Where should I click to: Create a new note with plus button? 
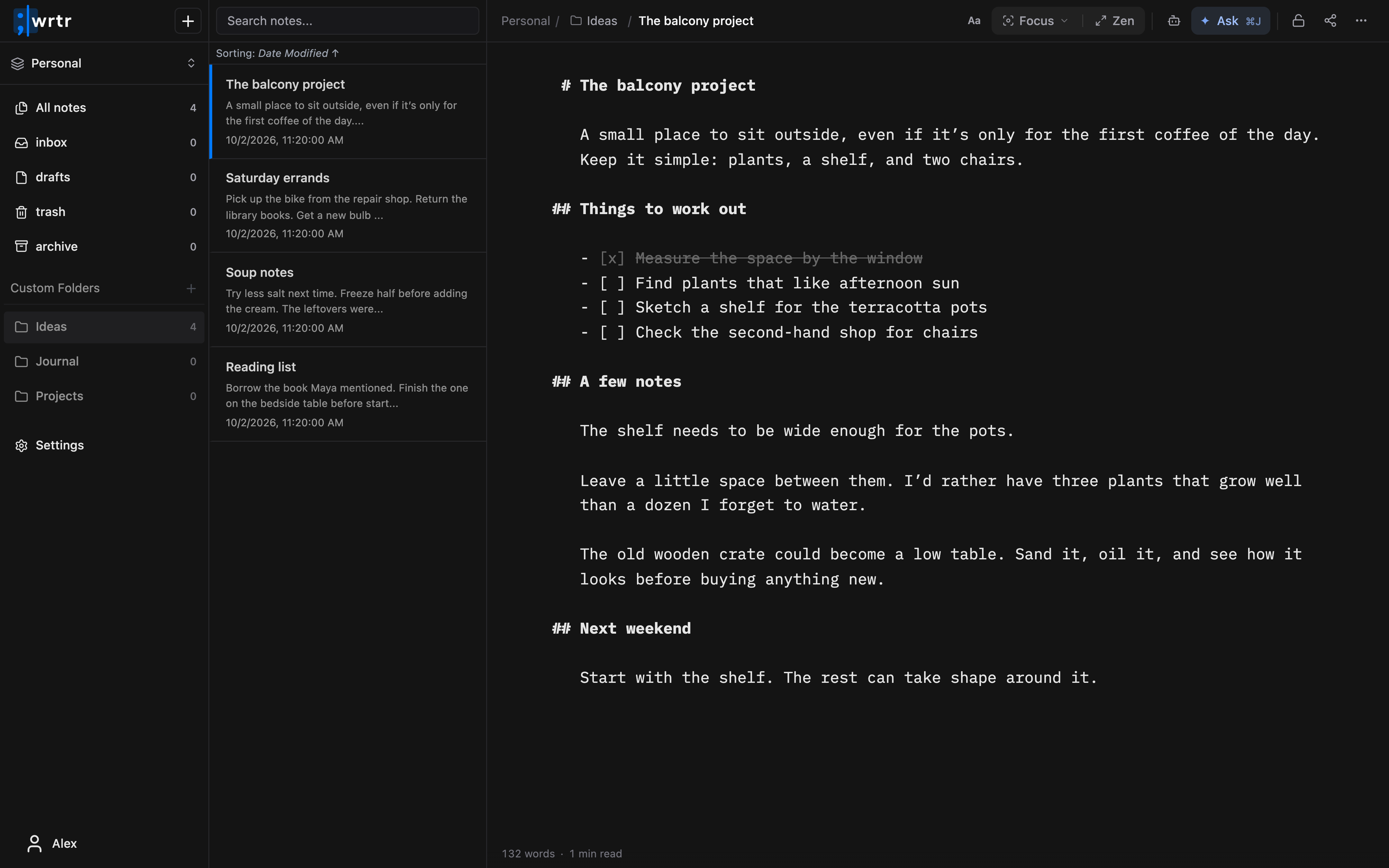188,21
